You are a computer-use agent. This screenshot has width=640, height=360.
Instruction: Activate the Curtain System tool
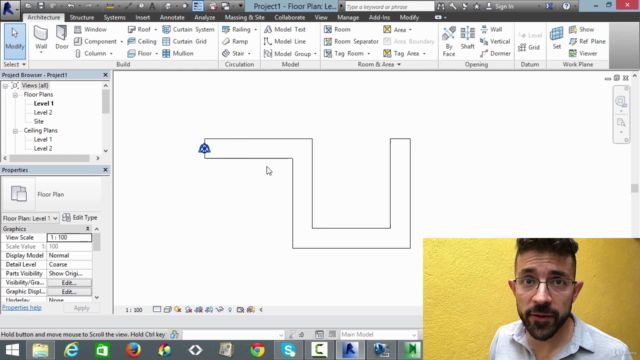coord(188,29)
